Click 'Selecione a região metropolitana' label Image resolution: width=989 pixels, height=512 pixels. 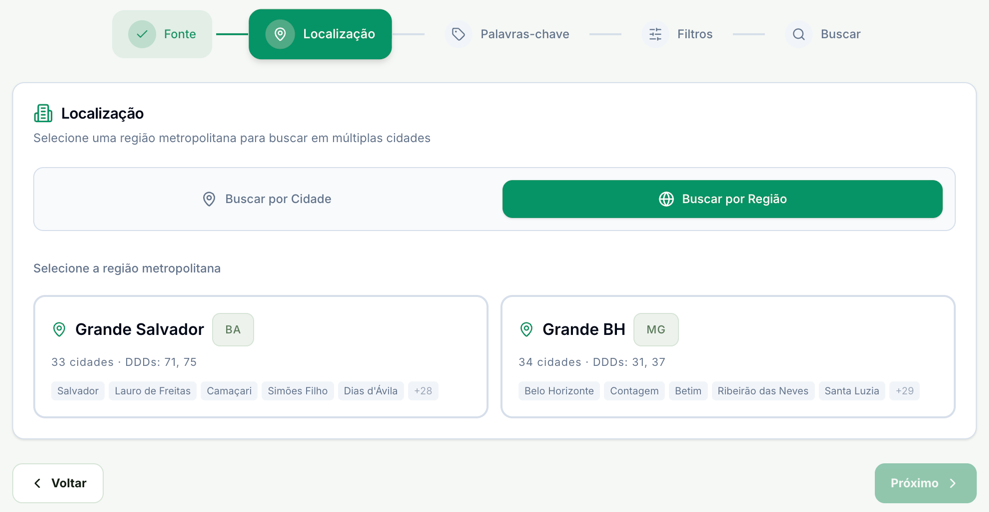127,269
